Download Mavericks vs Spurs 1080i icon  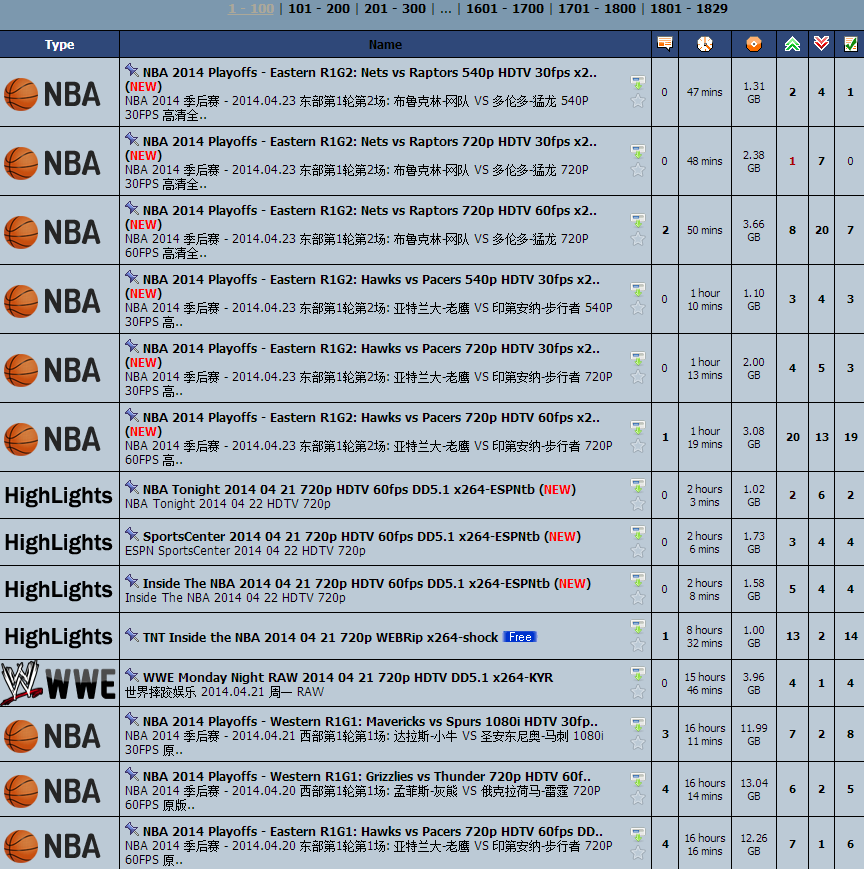pos(638,725)
